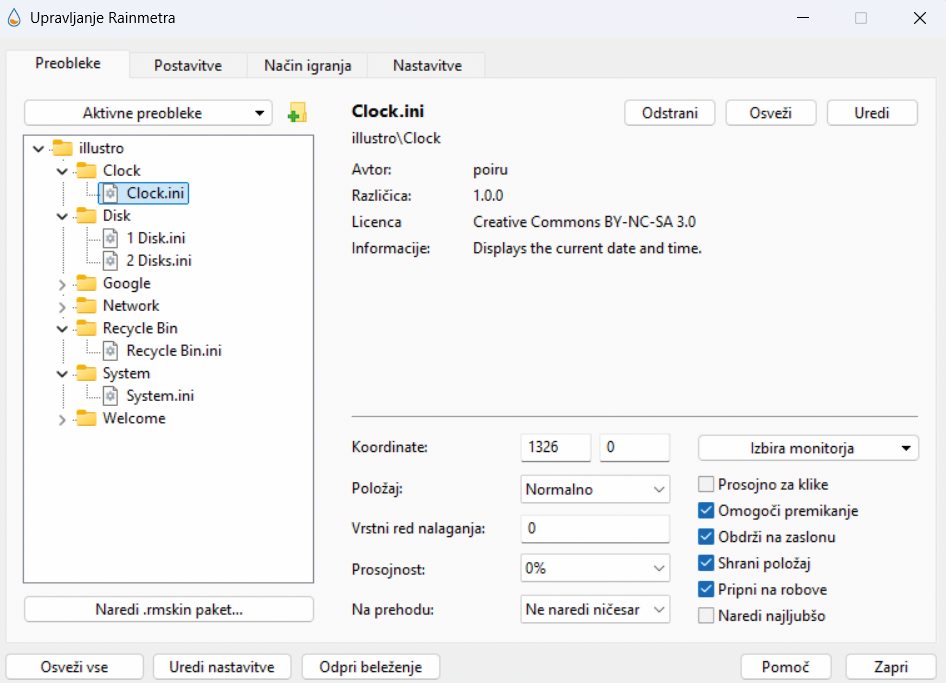Image resolution: width=946 pixels, height=683 pixels.
Task: Click the Odpri beleženje button
Action: pyautogui.click(x=370, y=667)
